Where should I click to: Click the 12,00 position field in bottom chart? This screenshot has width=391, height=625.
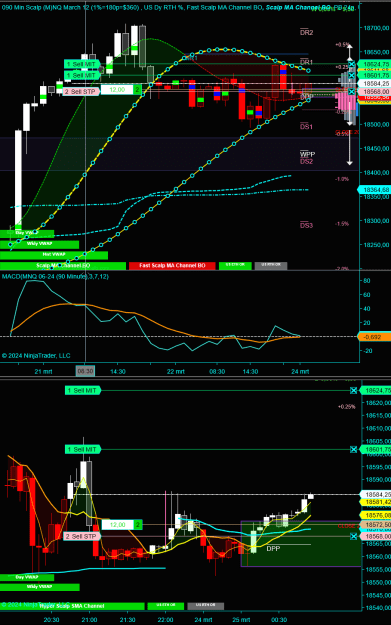tap(118, 525)
